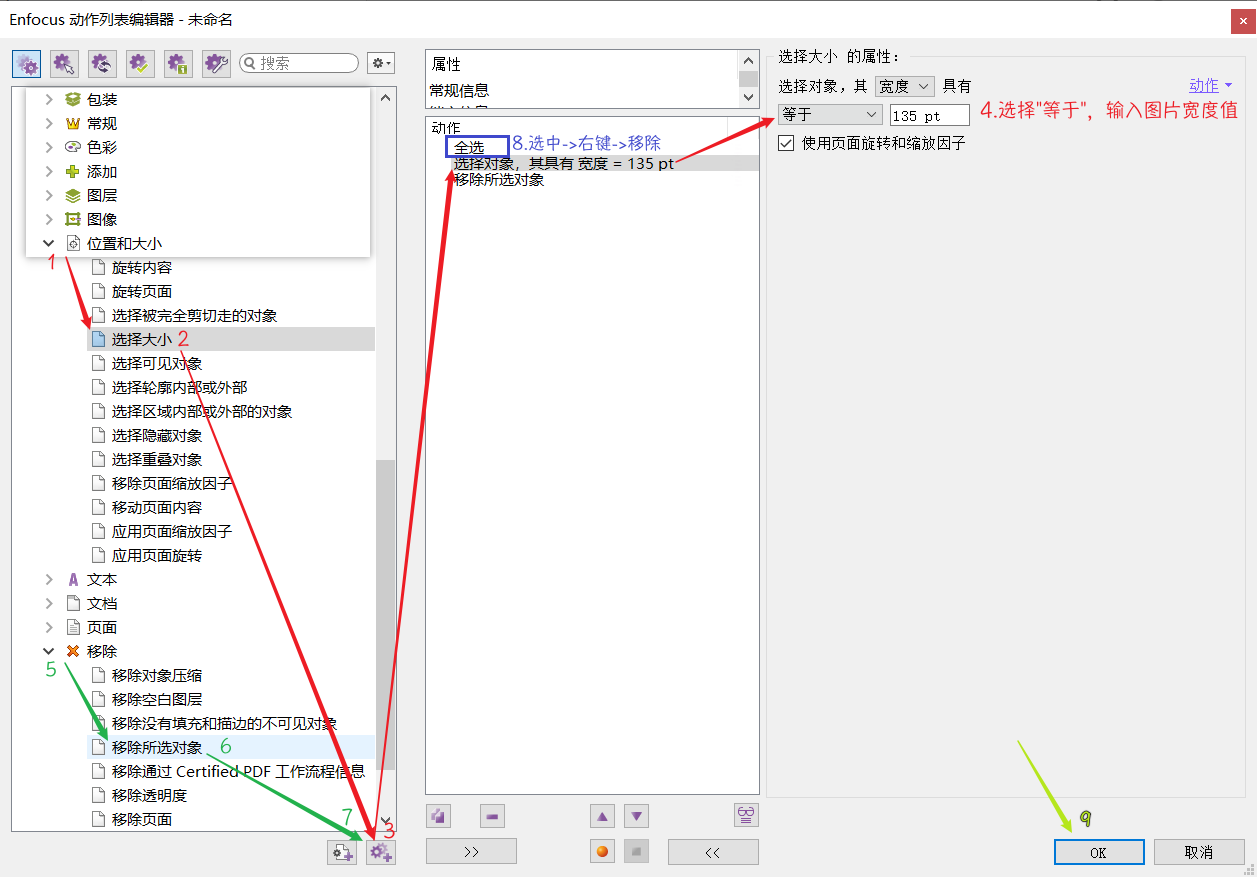Expand the 图层 category
The height and width of the screenshot is (877, 1257).
coord(49,195)
